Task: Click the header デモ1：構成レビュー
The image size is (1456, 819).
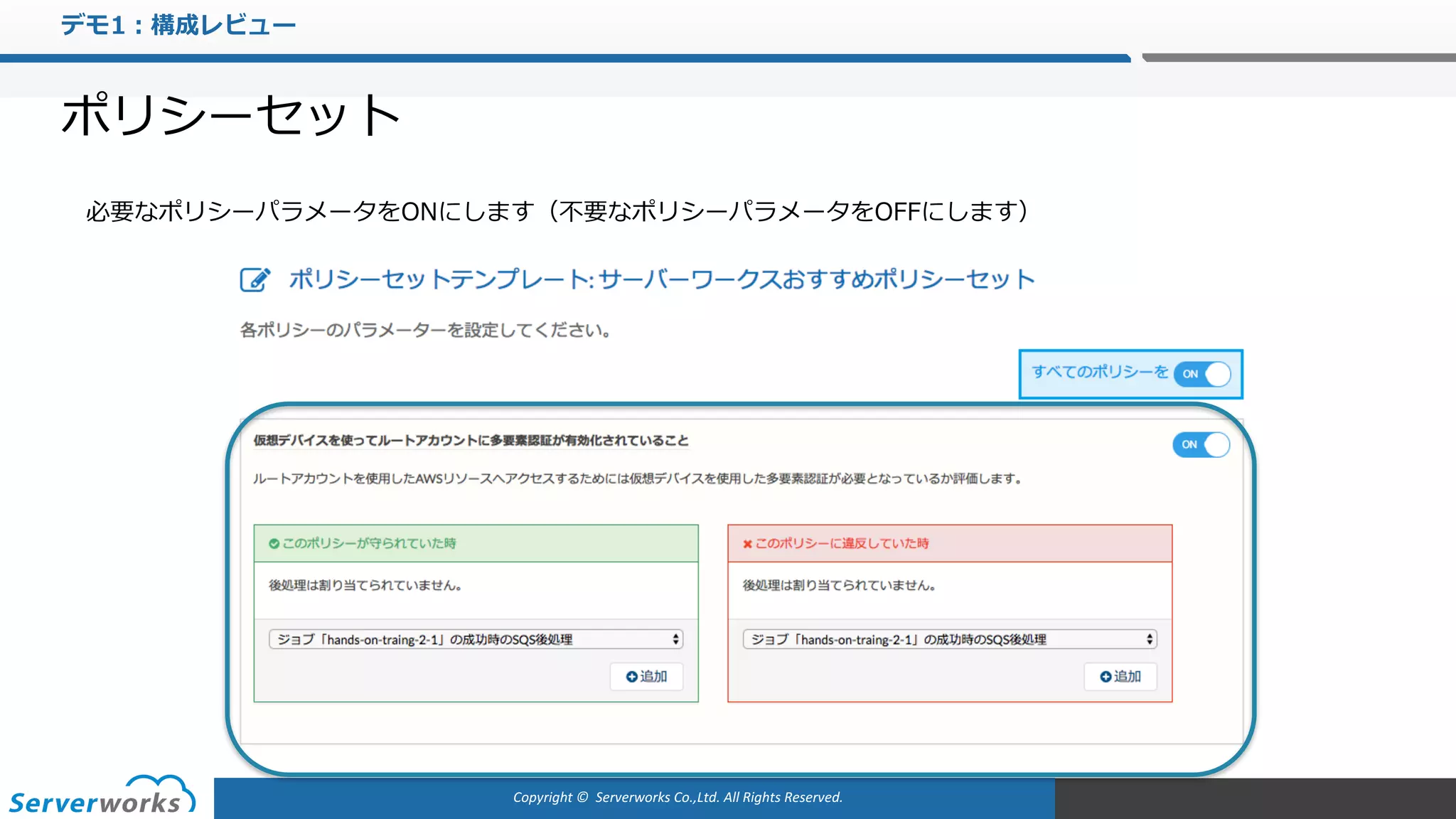Action: coord(178,26)
